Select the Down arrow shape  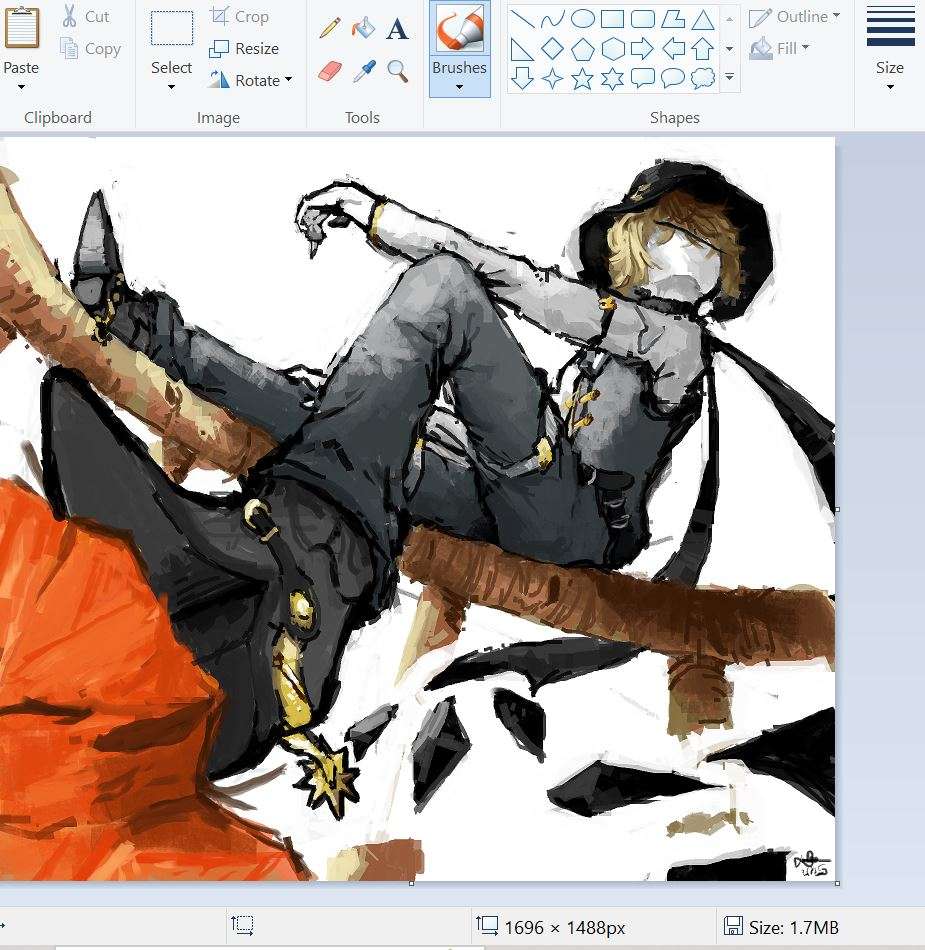(x=522, y=78)
